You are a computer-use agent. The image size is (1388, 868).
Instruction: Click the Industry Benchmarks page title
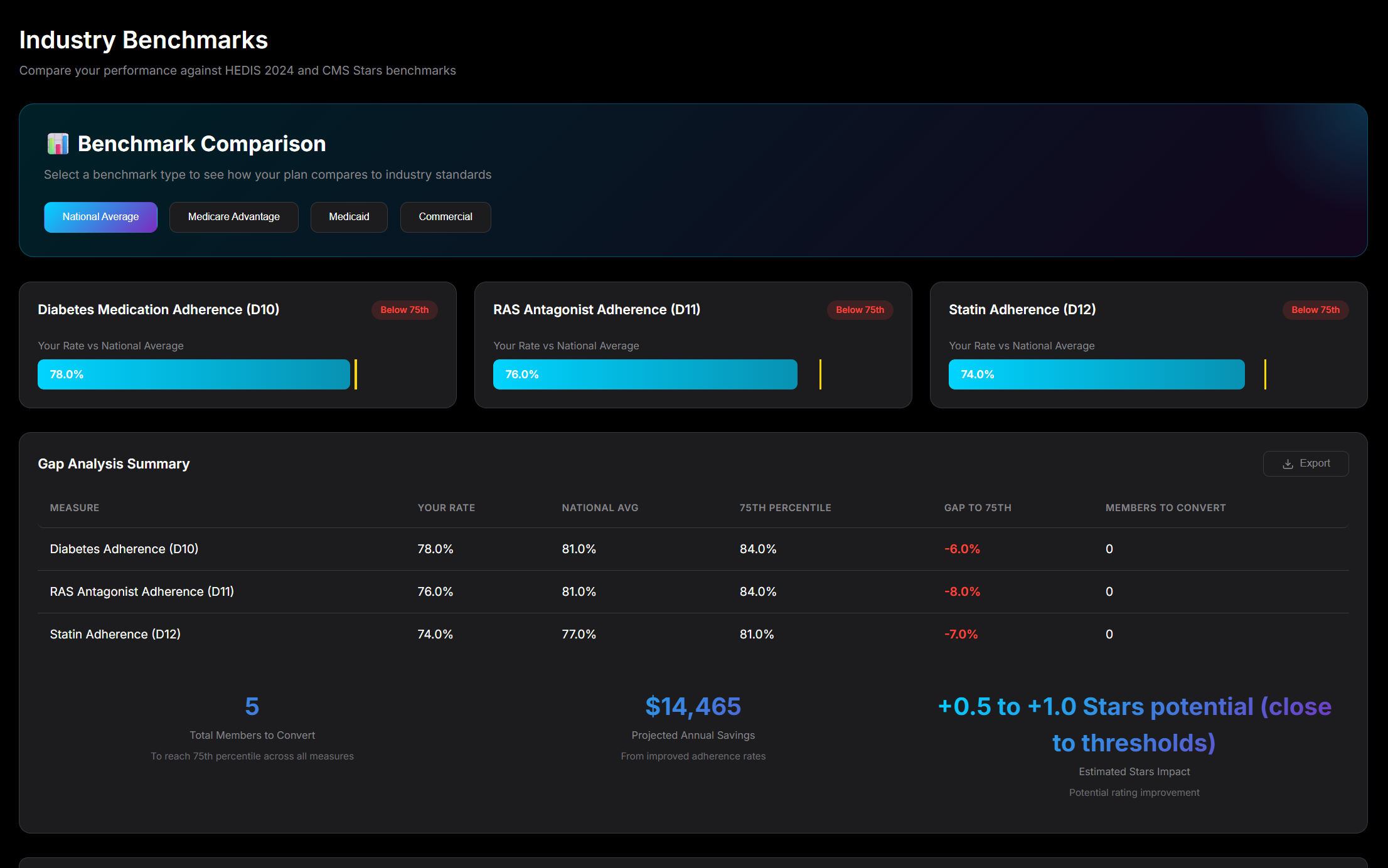coord(144,39)
